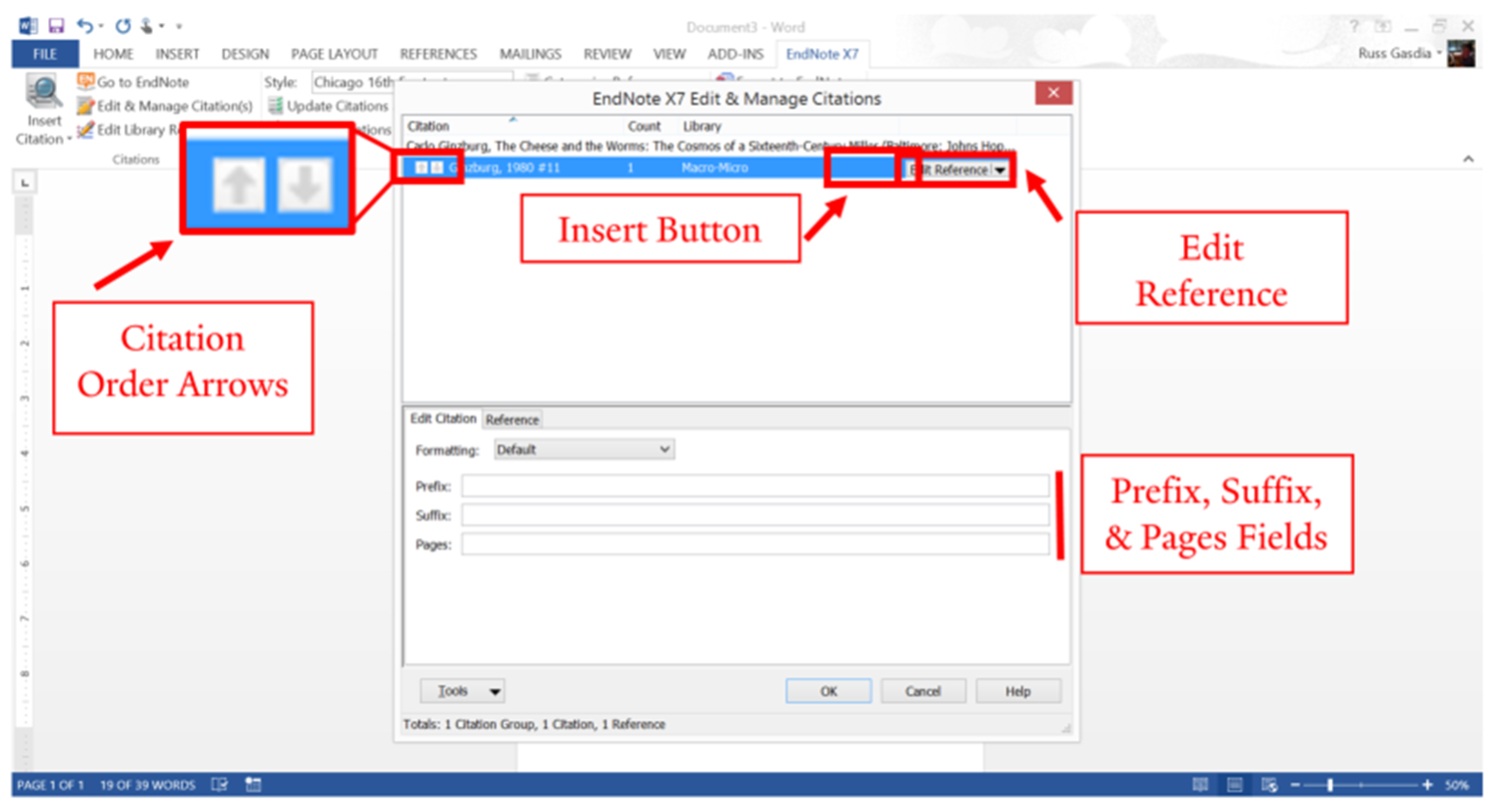Move Ginzburg citation down with small down arrow
The width and height of the screenshot is (1490, 812).
pyautogui.click(x=437, y=168)
